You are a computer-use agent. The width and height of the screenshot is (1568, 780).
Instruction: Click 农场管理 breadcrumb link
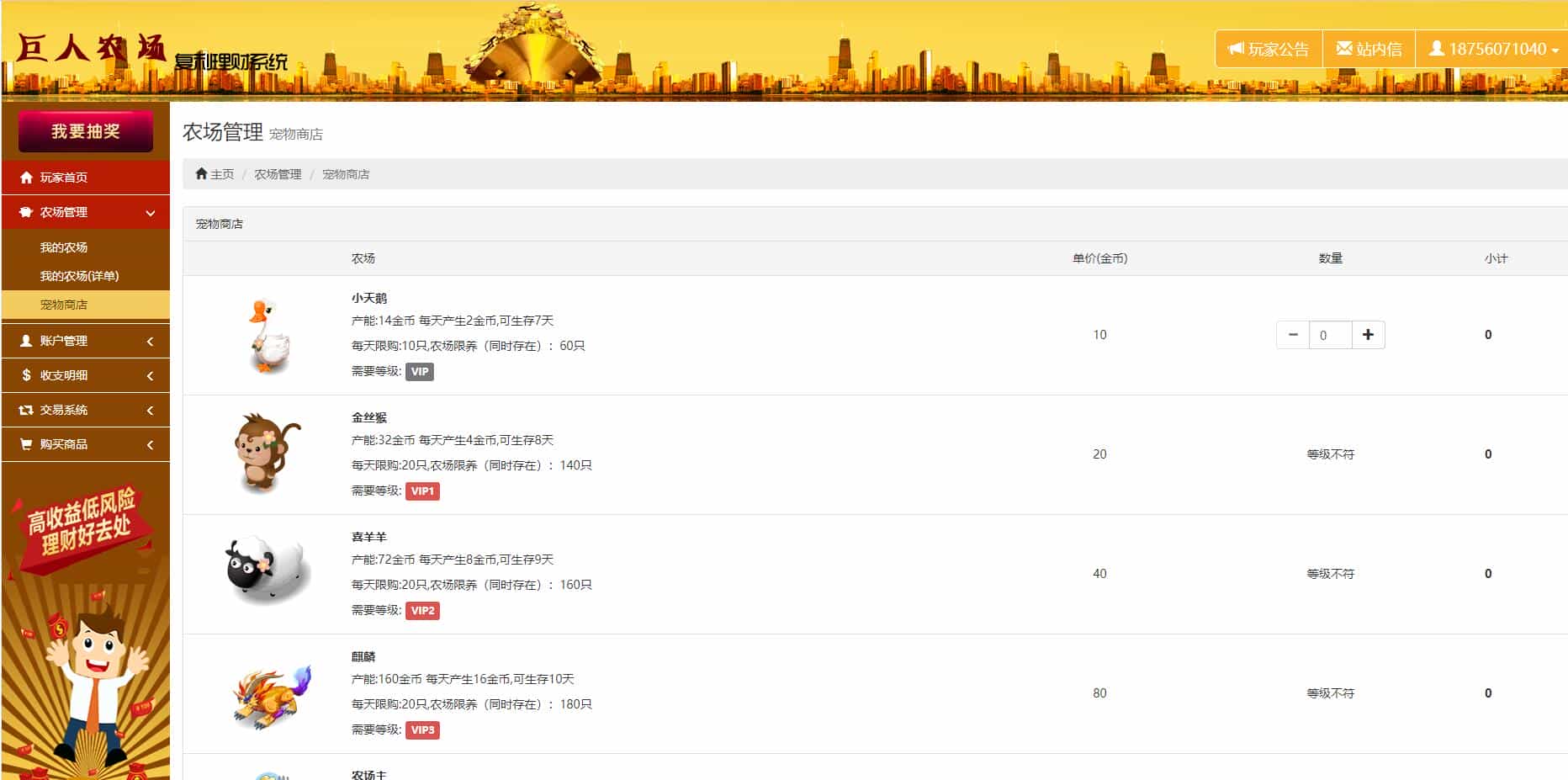[278, 174]
